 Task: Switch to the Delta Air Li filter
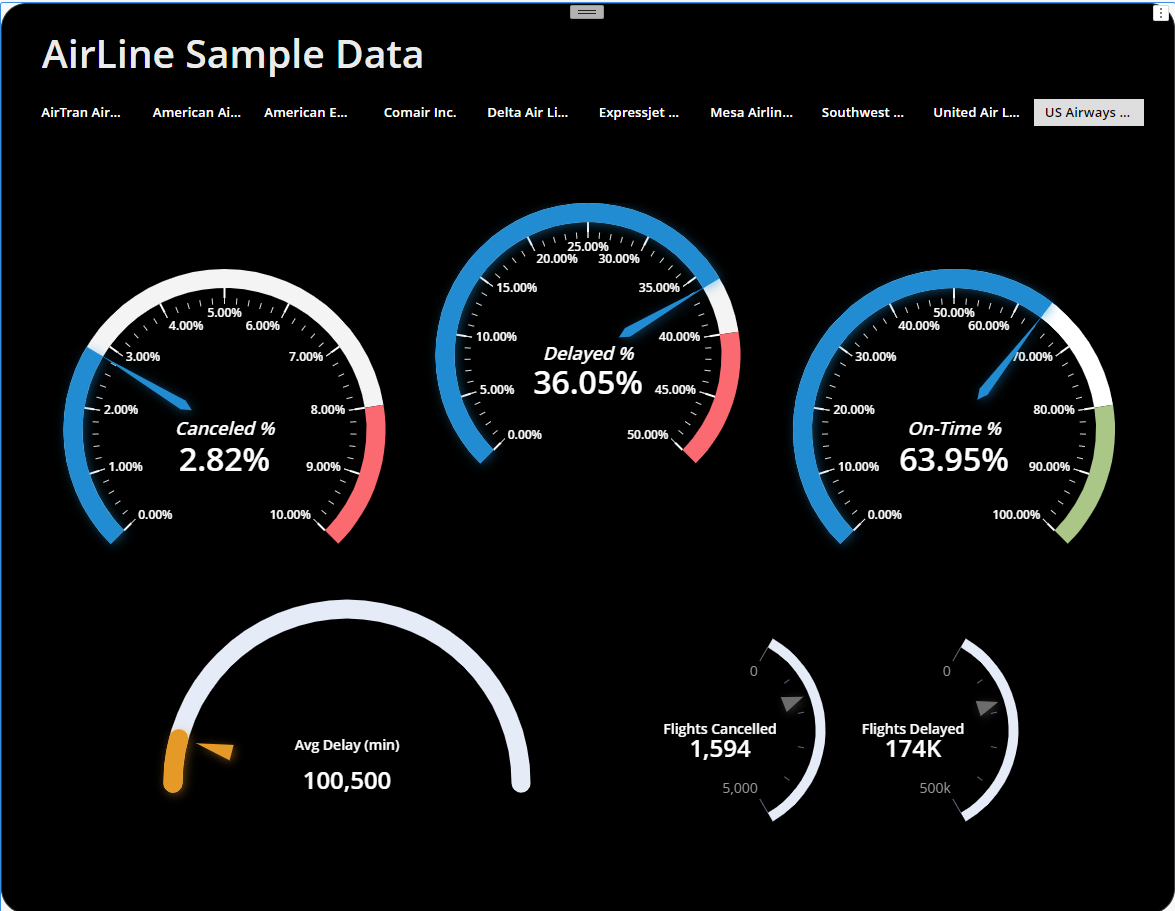(527, 112)
